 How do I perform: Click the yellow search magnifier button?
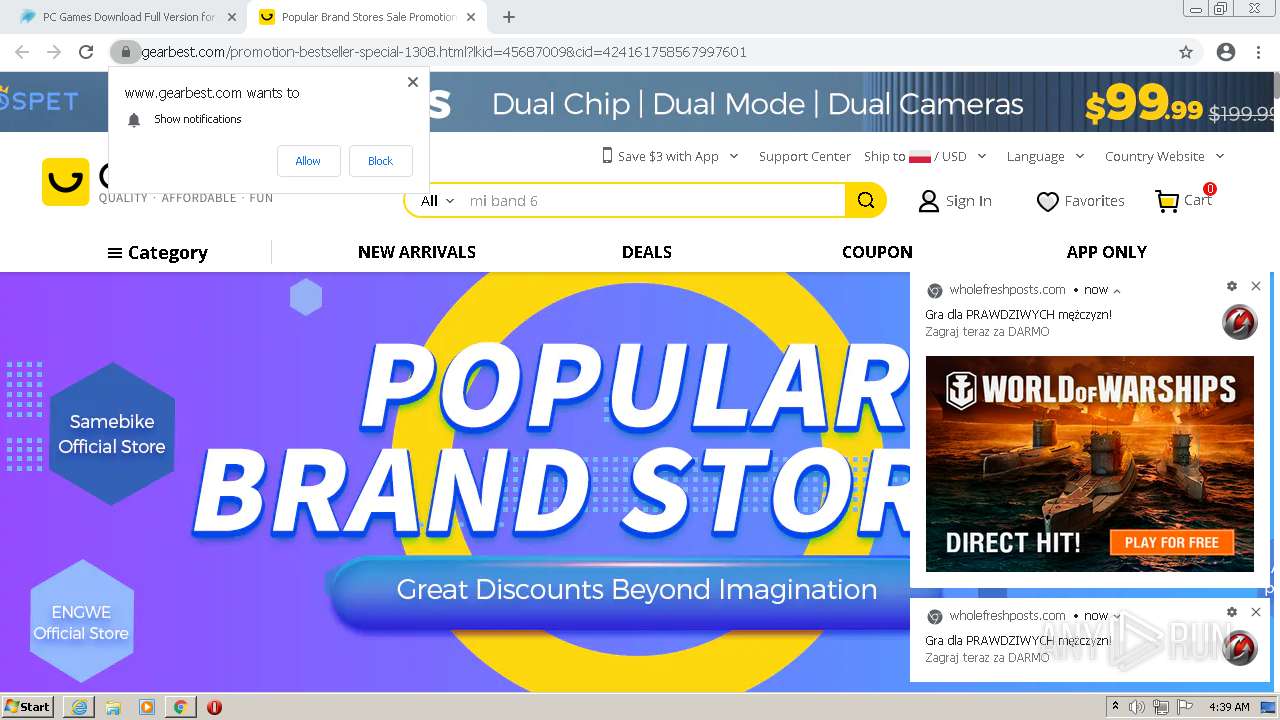[865, 201]
